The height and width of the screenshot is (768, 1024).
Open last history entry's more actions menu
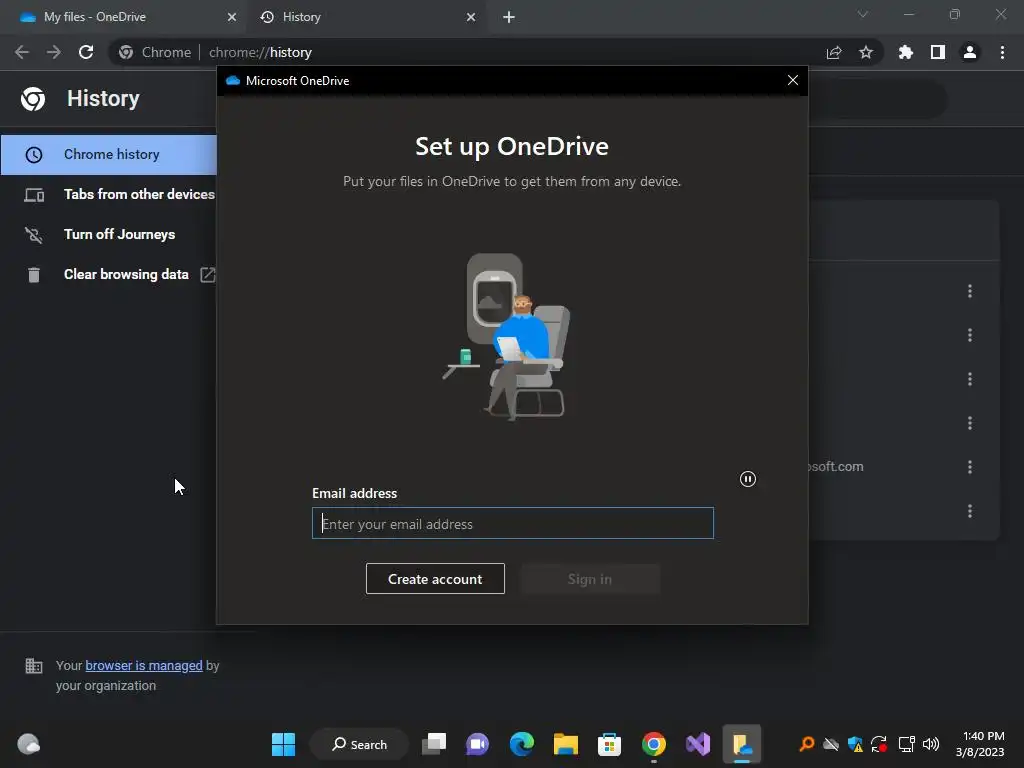click(970, 511)
